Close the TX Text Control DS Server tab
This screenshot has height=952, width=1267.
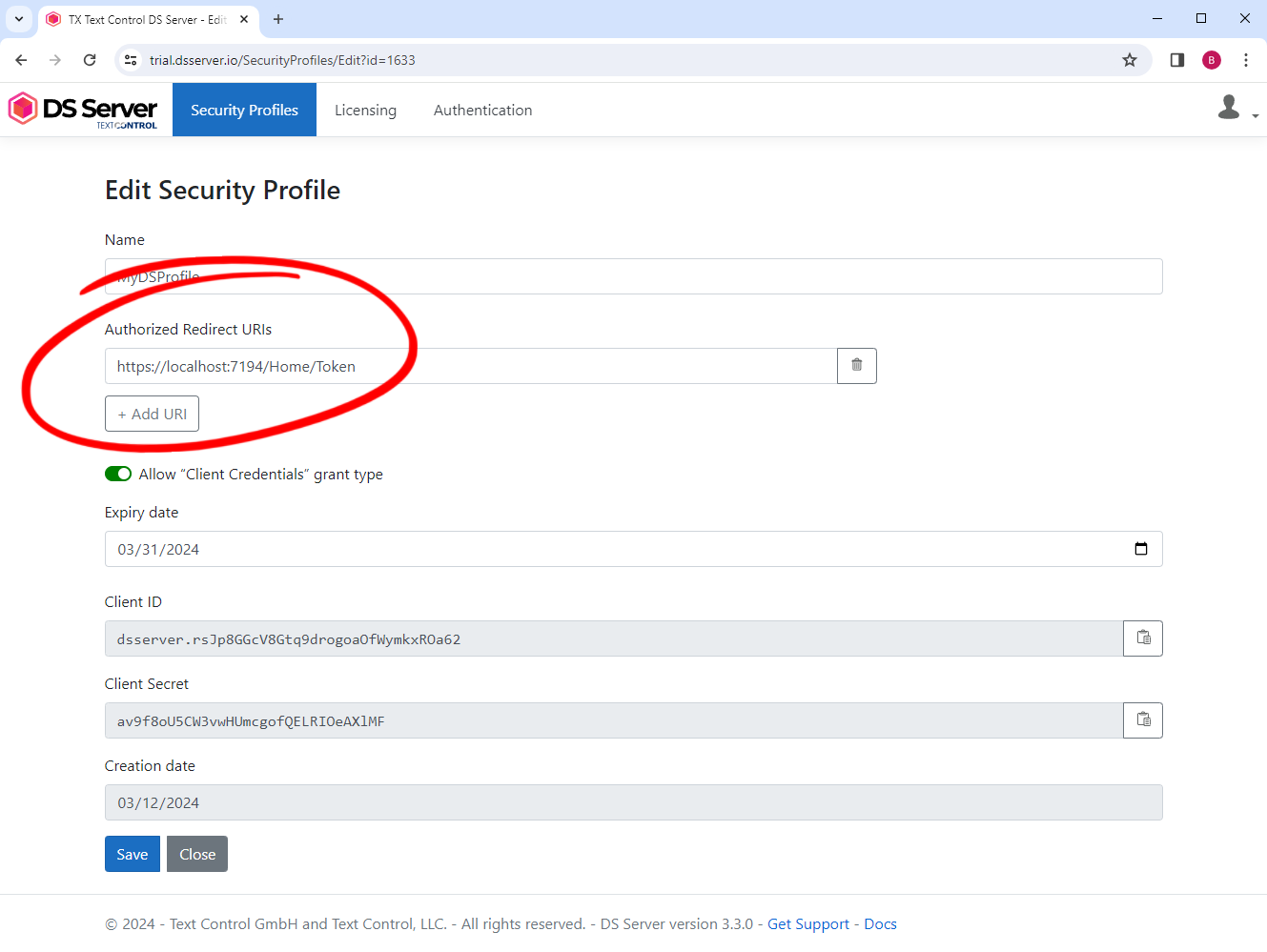[244, 19]
